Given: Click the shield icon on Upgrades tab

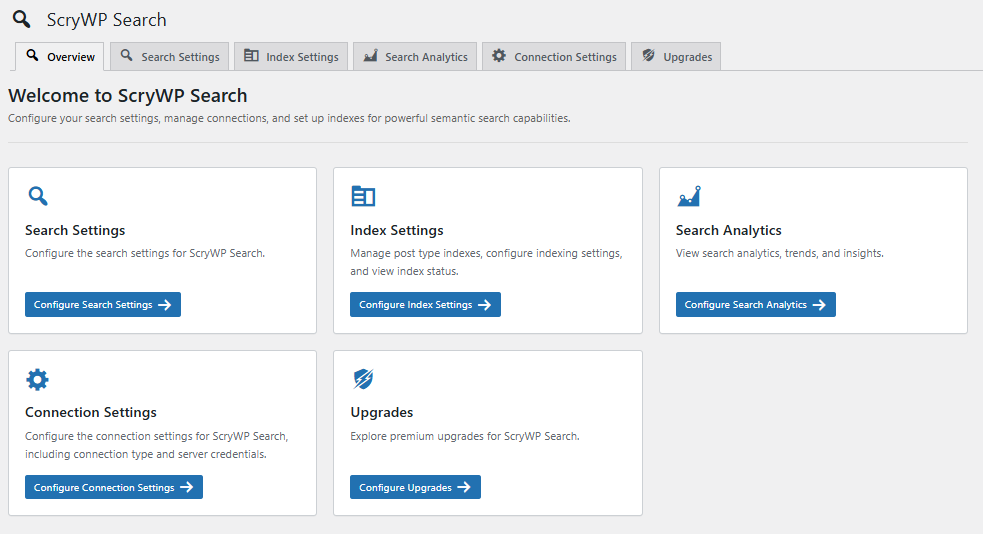Looking at the screenshot, I should point(649,56).
